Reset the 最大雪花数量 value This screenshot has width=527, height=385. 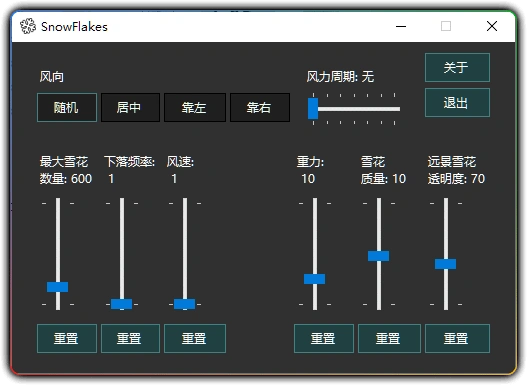coord(67,338)
